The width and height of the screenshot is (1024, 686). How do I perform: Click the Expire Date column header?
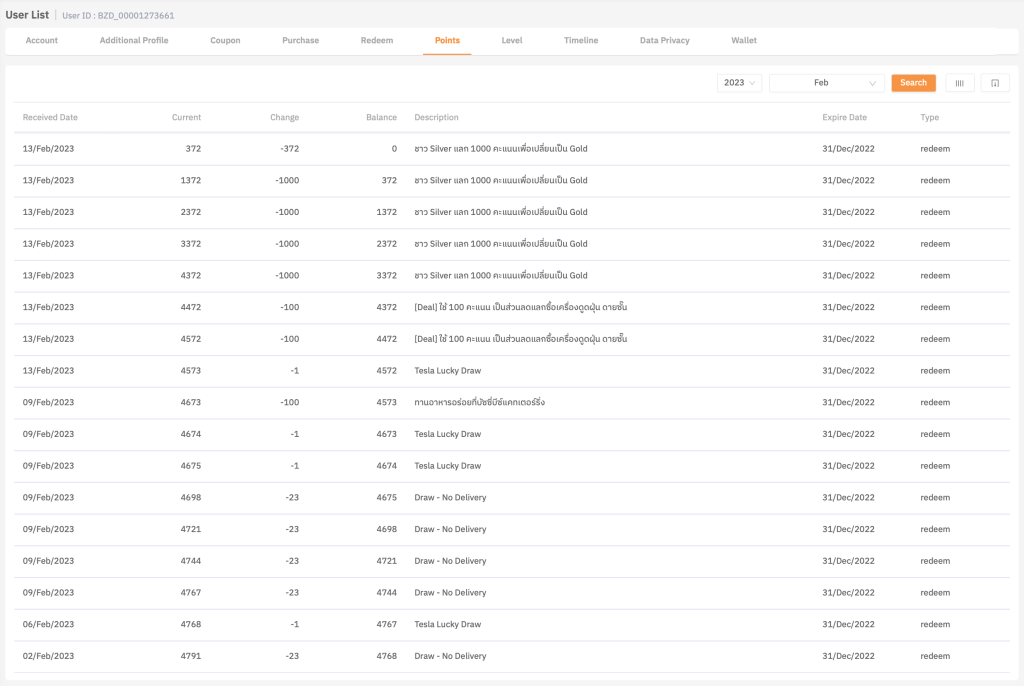[844, 117]
